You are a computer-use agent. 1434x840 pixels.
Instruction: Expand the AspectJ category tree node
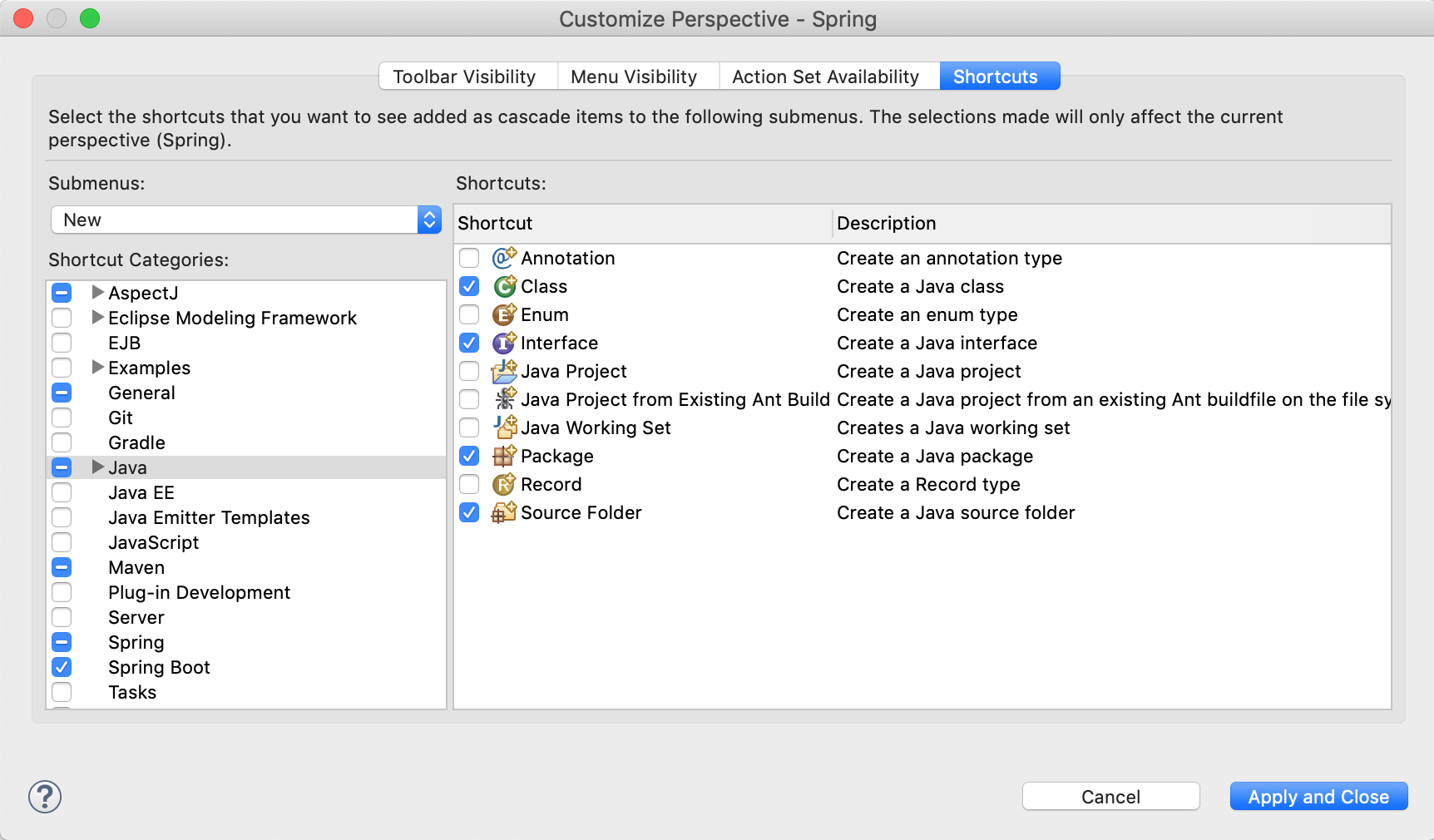point(97,292)
